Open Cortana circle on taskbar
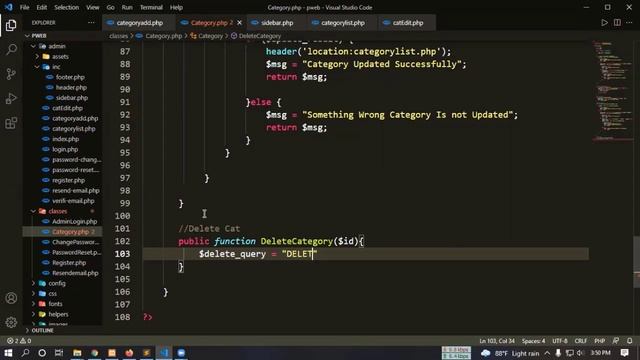This screenshot has width=640, height=360. (x=42, y=353)
